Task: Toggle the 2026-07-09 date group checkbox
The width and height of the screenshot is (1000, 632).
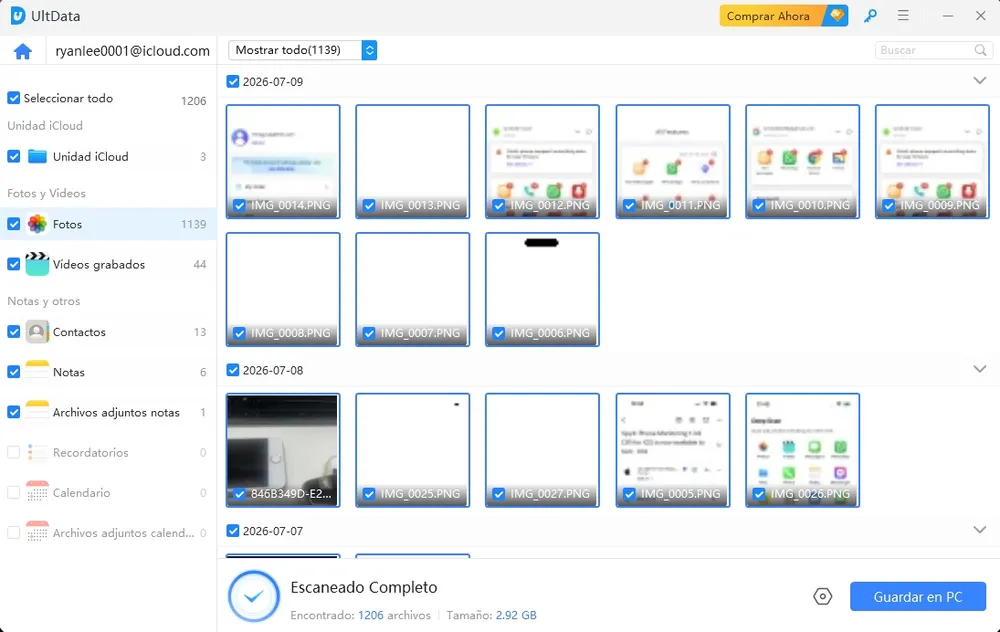Action: [233, 82]
